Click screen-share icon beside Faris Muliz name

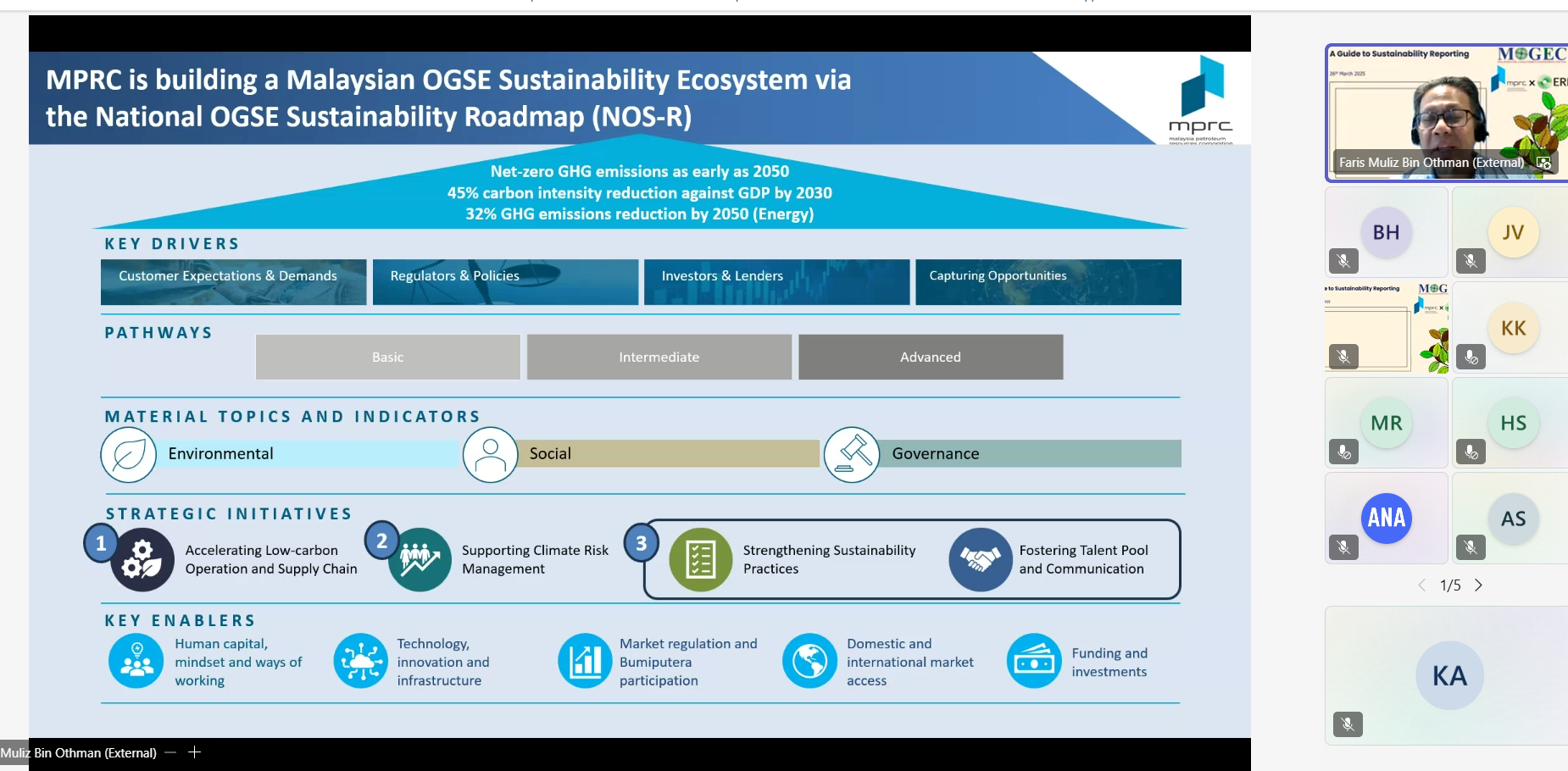click(1543, 163)
